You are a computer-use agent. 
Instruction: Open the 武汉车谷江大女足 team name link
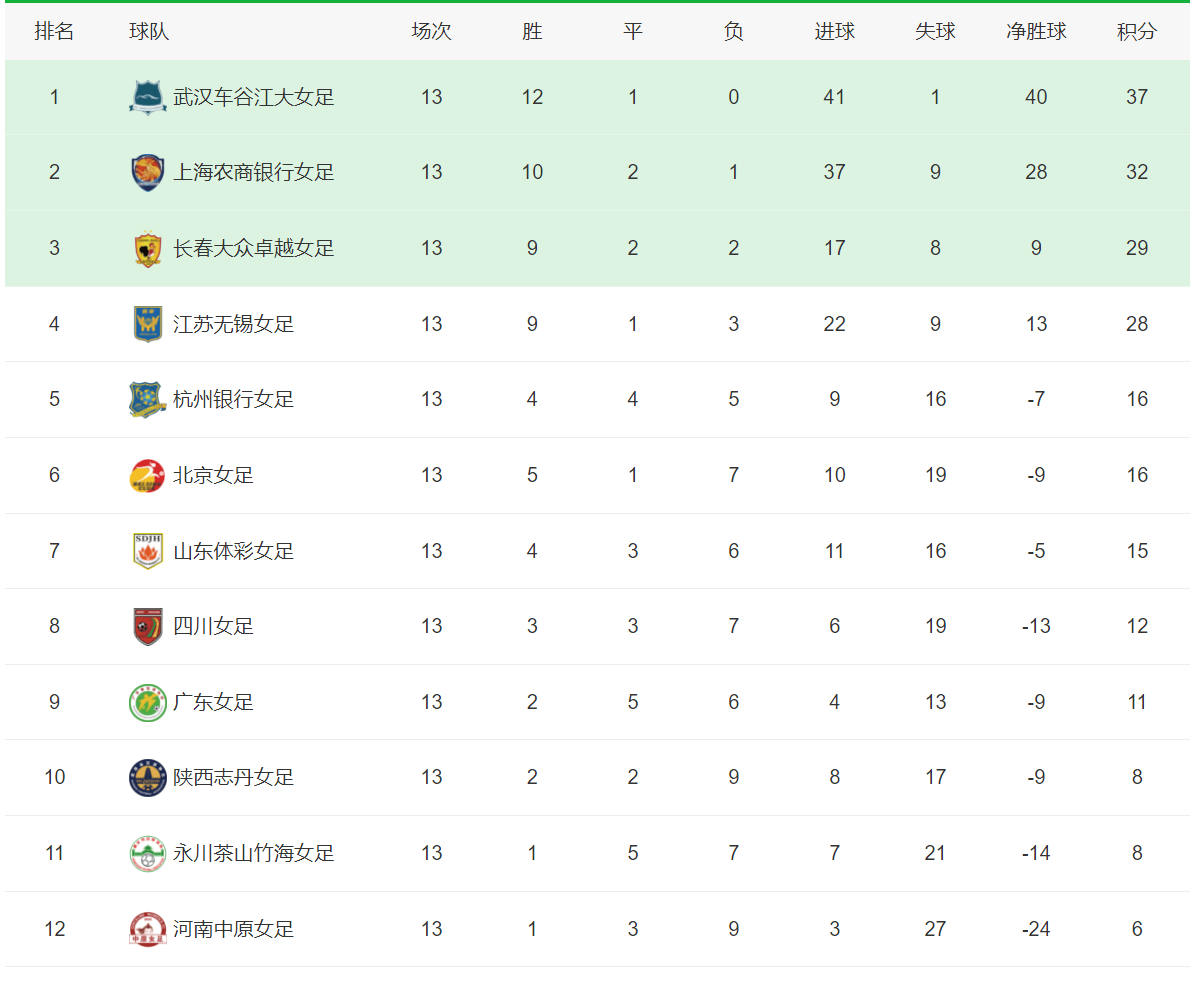point(254,97)
